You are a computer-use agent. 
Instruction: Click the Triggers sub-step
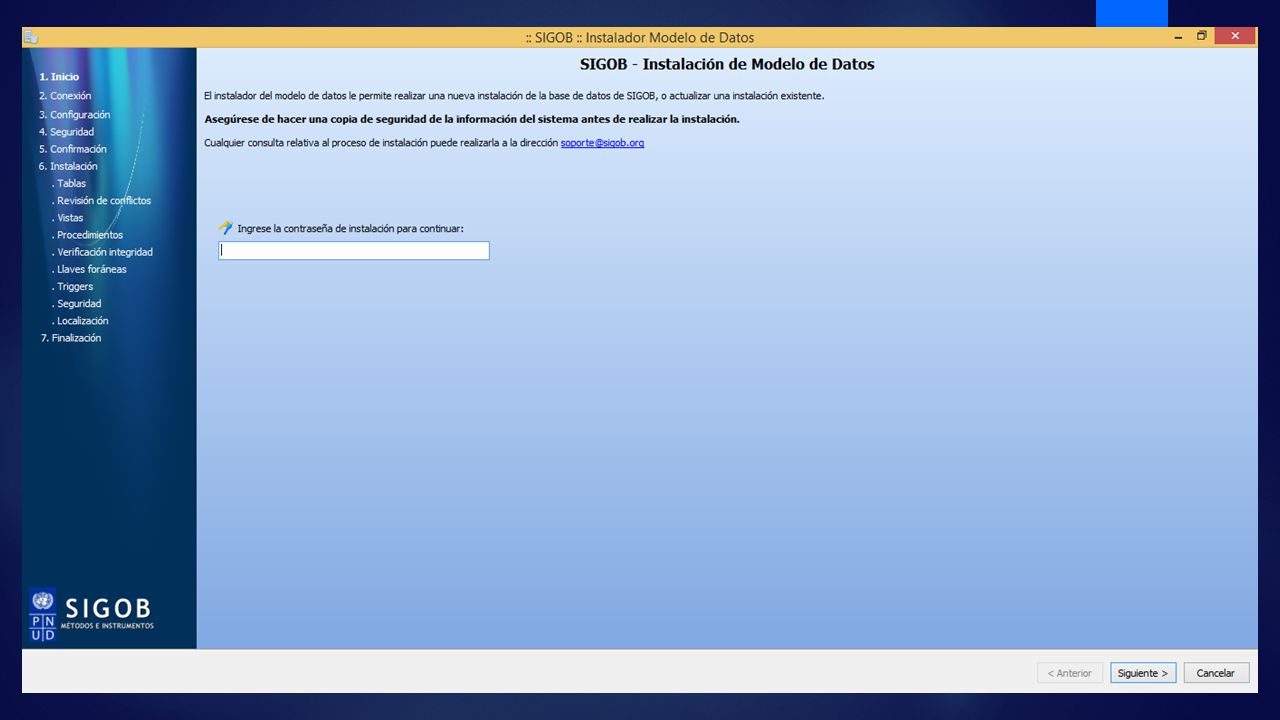[x=73, y=287]
